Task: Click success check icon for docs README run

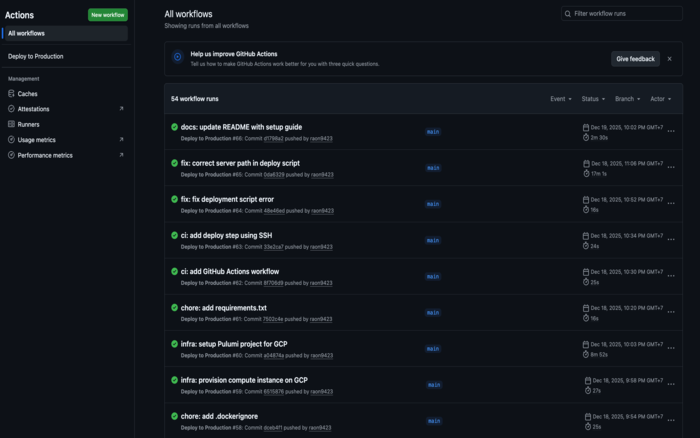Action: [175, 127]
